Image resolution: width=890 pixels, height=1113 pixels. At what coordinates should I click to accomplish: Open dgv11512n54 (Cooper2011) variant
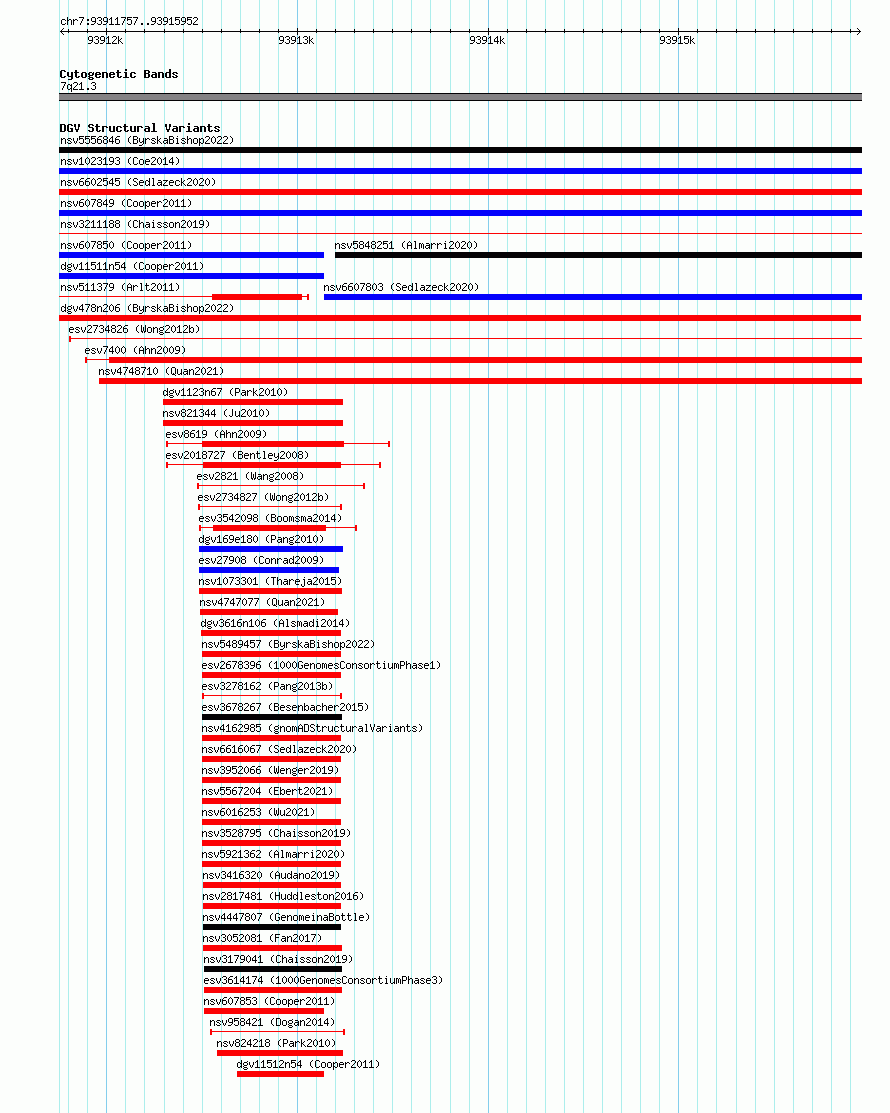(280, 1074)
